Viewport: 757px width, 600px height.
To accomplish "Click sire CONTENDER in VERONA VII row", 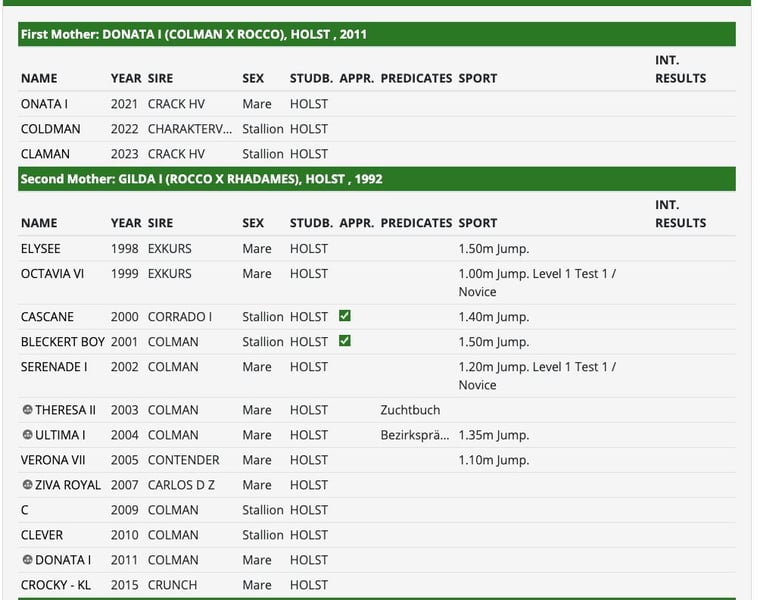I will tap(183, 460).
